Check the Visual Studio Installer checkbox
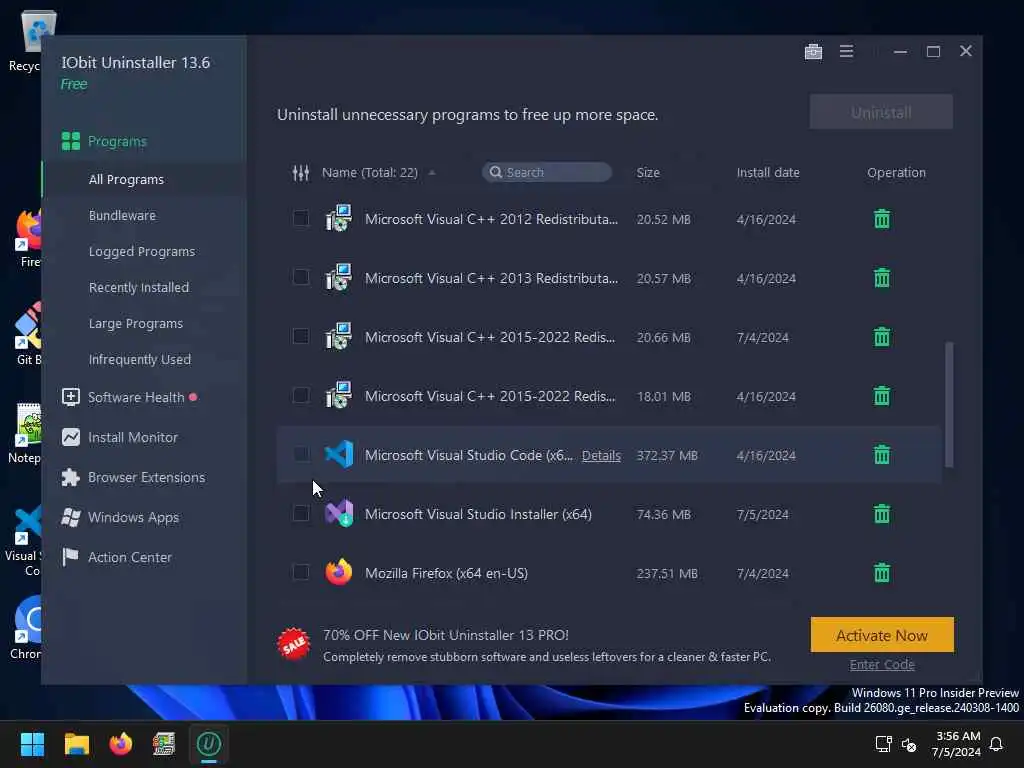This screenshot has width=1024, height=768. (301, 513)
